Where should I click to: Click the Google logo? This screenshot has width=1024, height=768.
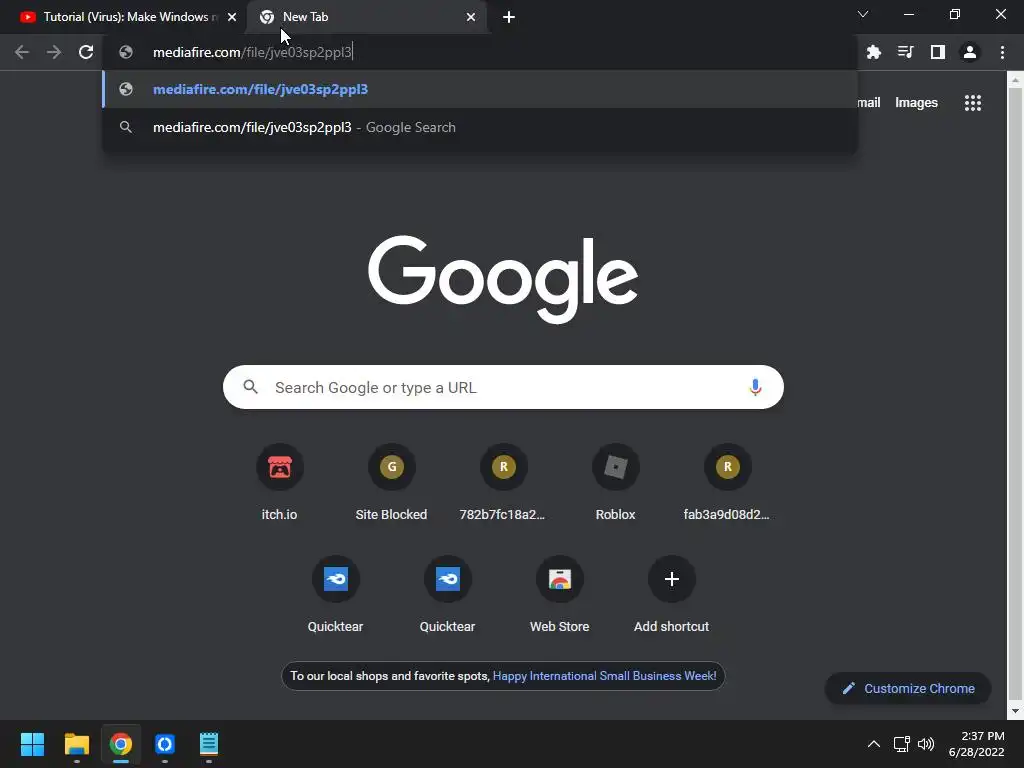(x=503, y=279)
